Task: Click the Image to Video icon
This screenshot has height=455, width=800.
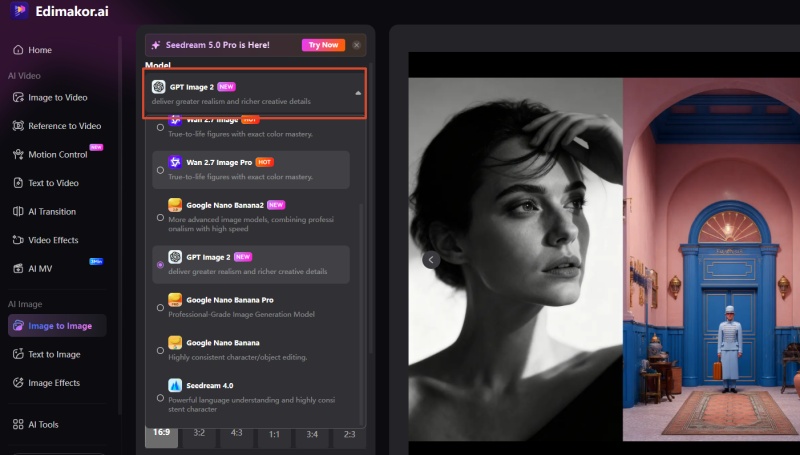Action: pos(18,97)
